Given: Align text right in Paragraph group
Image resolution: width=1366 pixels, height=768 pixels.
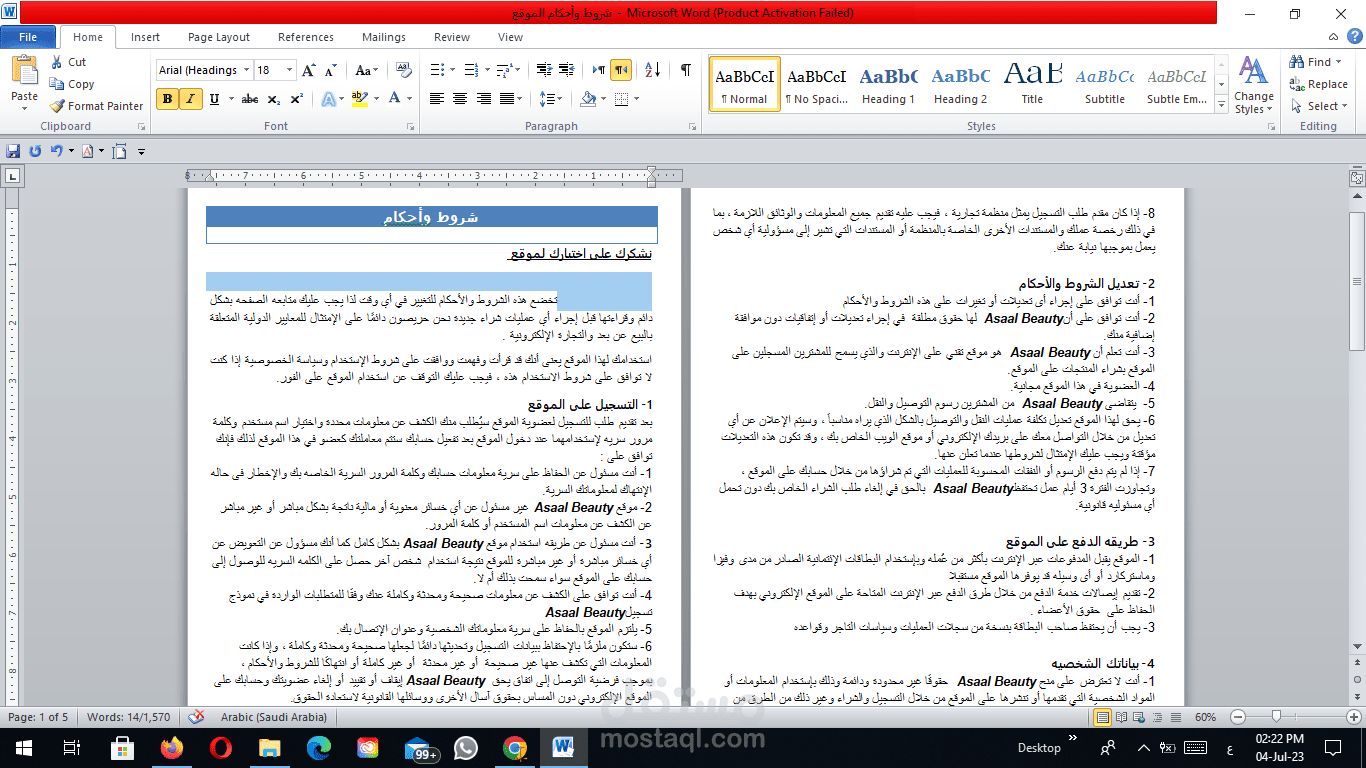Looking at the screenshot, I should [483, 99].
